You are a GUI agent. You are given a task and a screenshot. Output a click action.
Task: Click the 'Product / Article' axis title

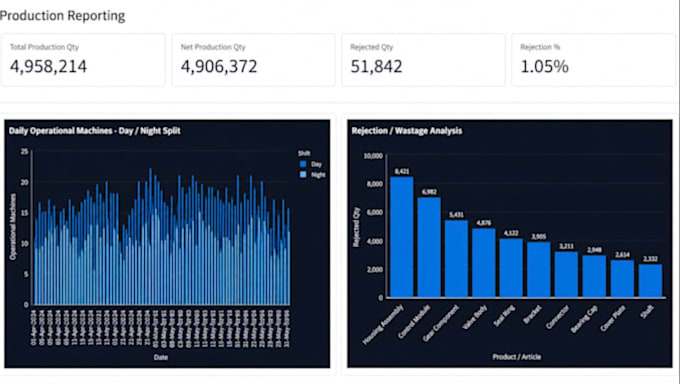[x=517, y=357]
